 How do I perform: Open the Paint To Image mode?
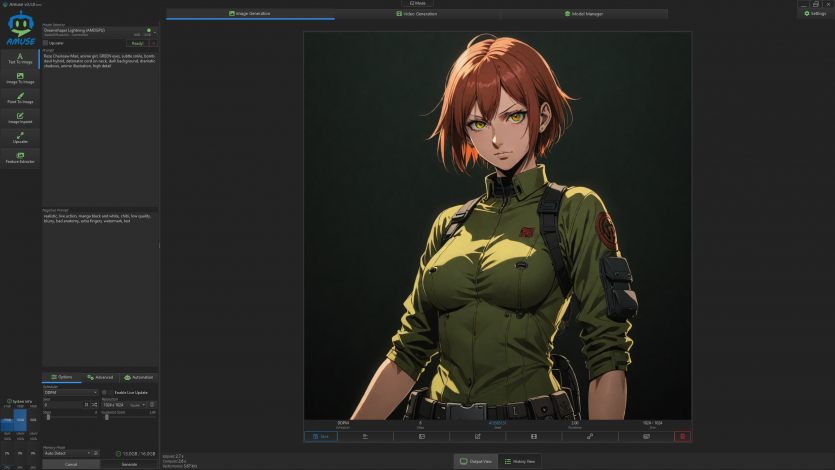20,98
